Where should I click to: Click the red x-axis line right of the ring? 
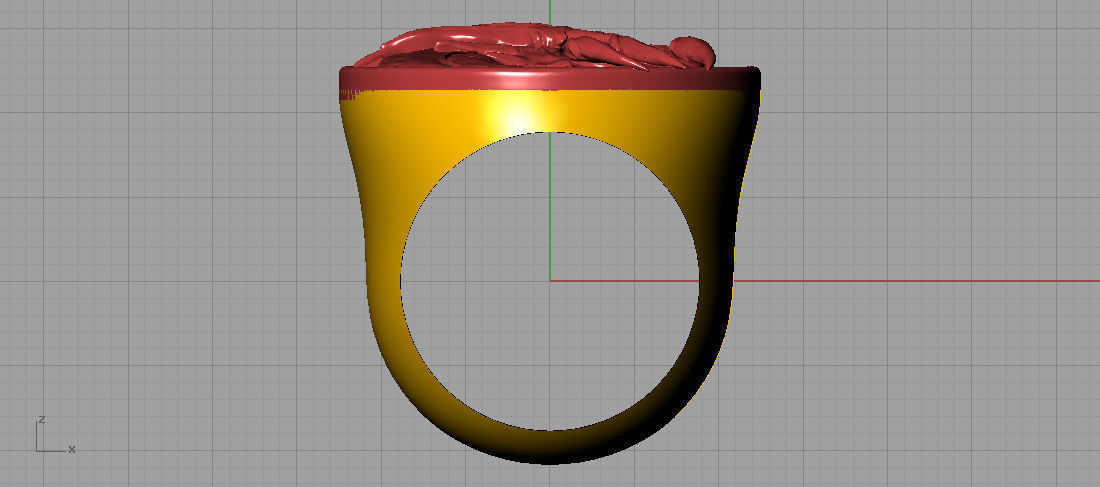(917, 281)
